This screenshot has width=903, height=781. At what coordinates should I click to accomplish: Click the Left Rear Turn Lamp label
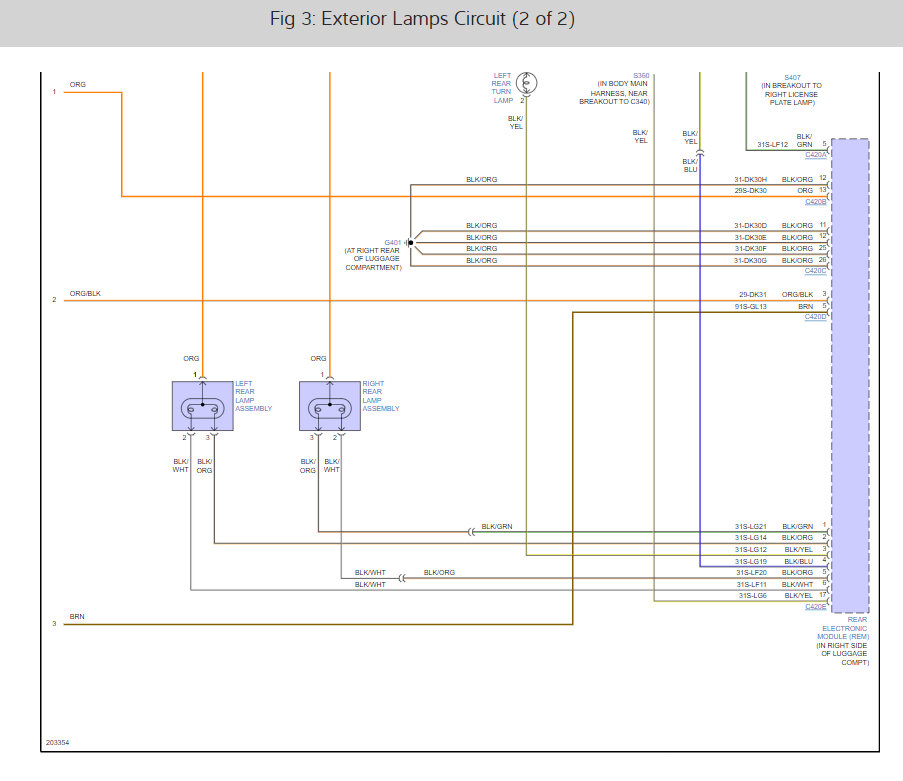click(x=502, y=88)
